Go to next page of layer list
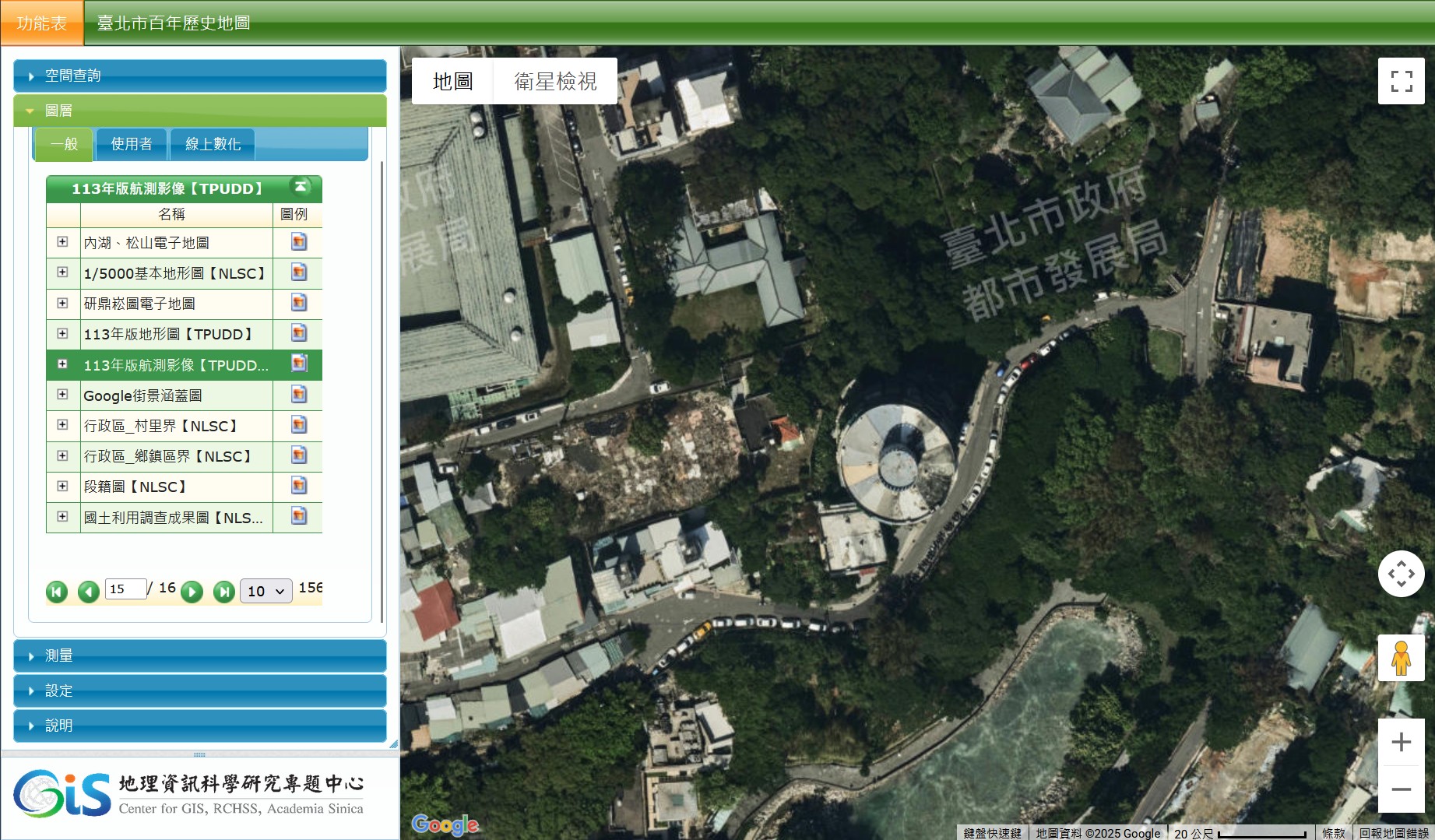Viewport: 1435px width, 840px height. click(192, 592)
